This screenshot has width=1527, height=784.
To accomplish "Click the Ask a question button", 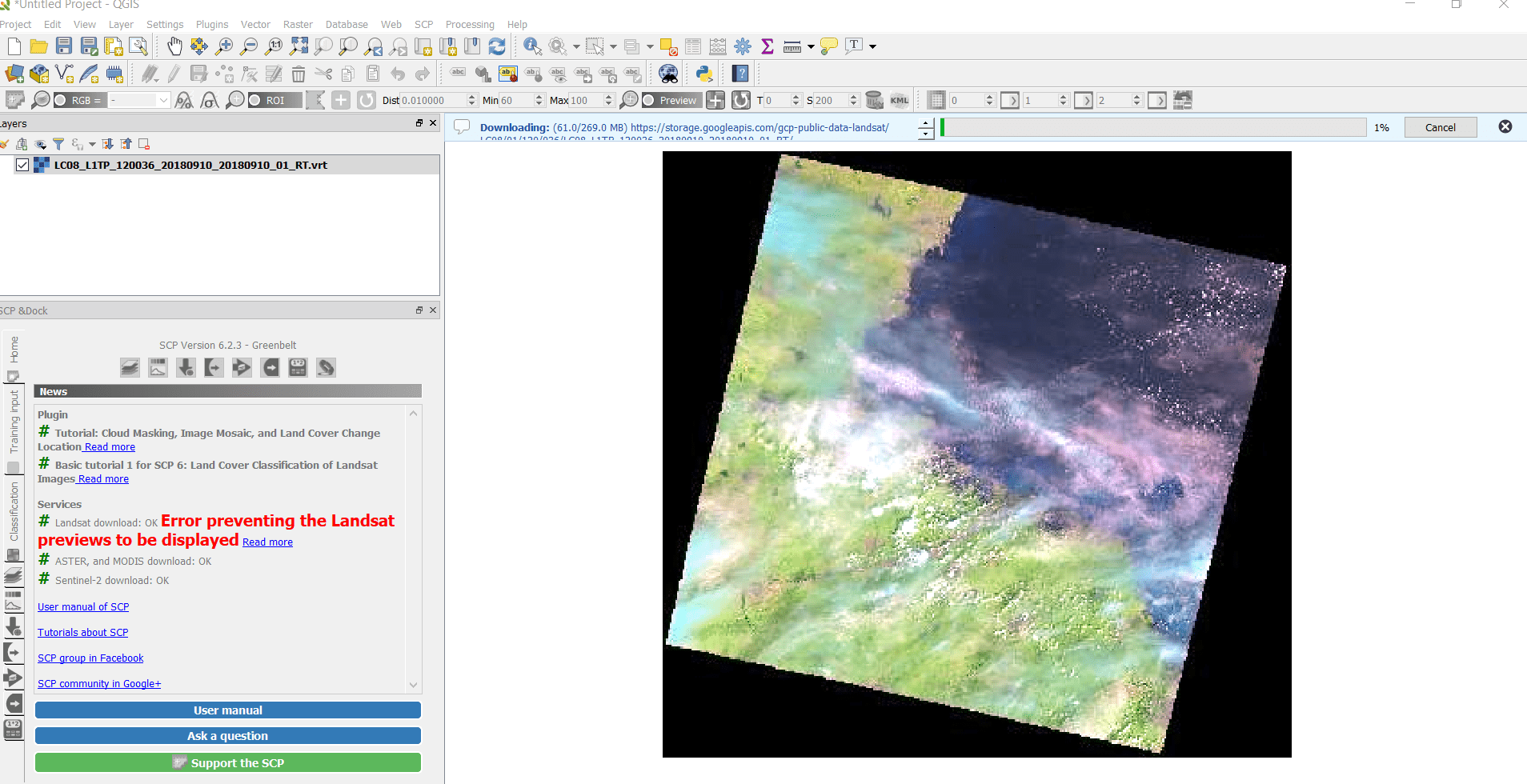I will click(227, 735).
